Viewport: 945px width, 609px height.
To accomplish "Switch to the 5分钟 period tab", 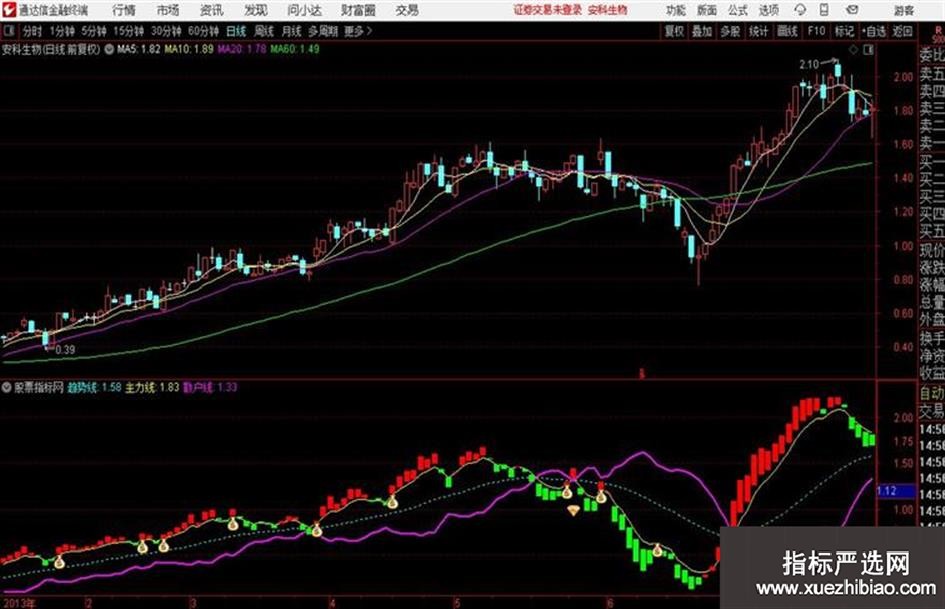I will [x=94, y=31].
